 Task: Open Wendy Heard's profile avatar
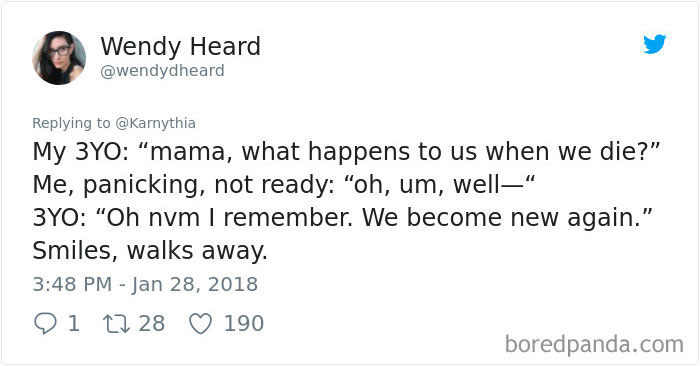tap(59, 58)
